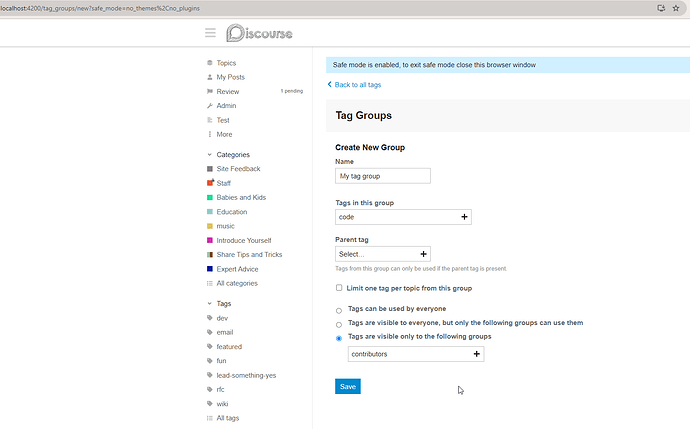Go back to all tags

coord(358,84)
